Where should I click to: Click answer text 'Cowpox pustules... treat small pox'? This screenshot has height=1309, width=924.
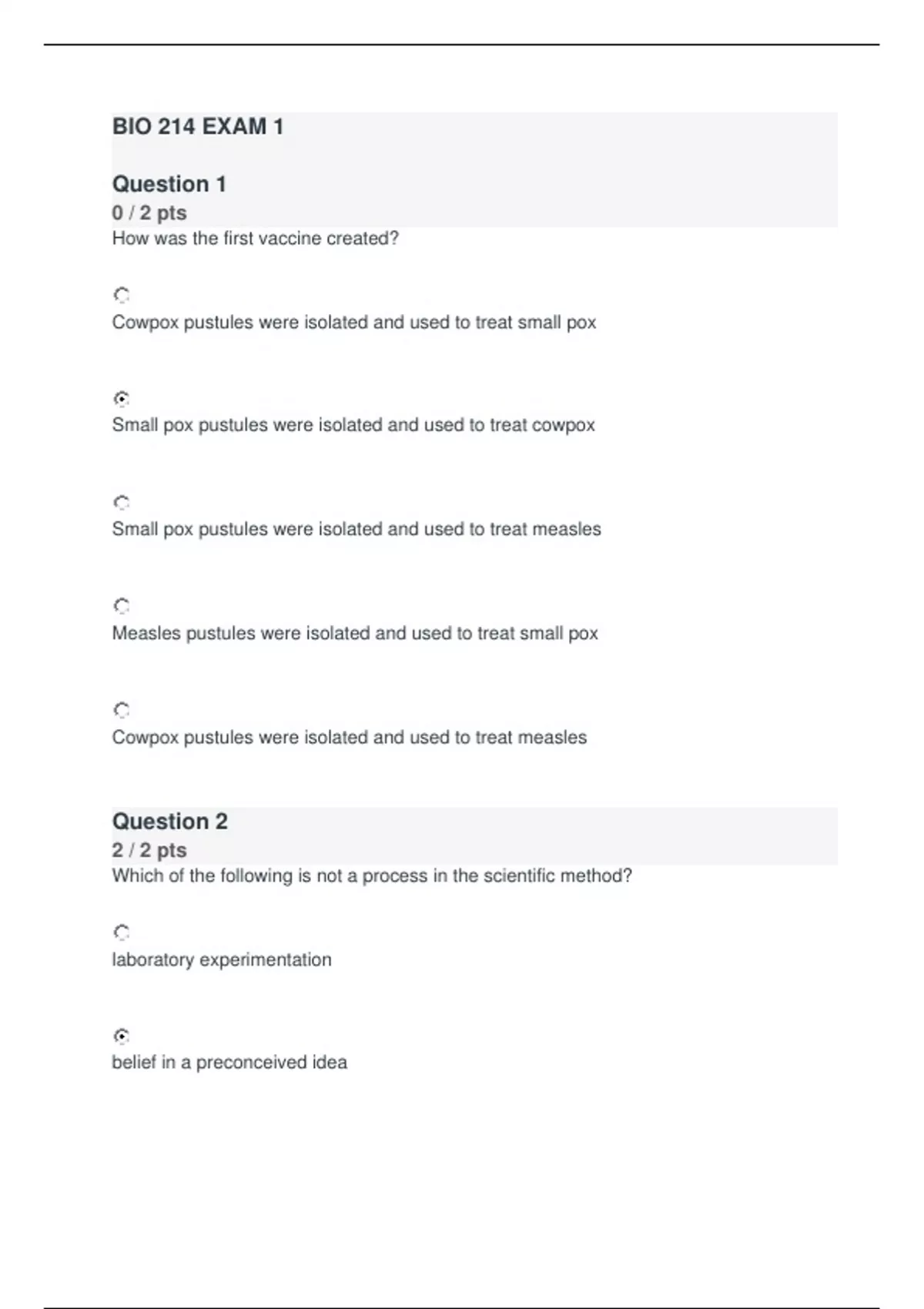pyautogui.click(x=353, y=322)
